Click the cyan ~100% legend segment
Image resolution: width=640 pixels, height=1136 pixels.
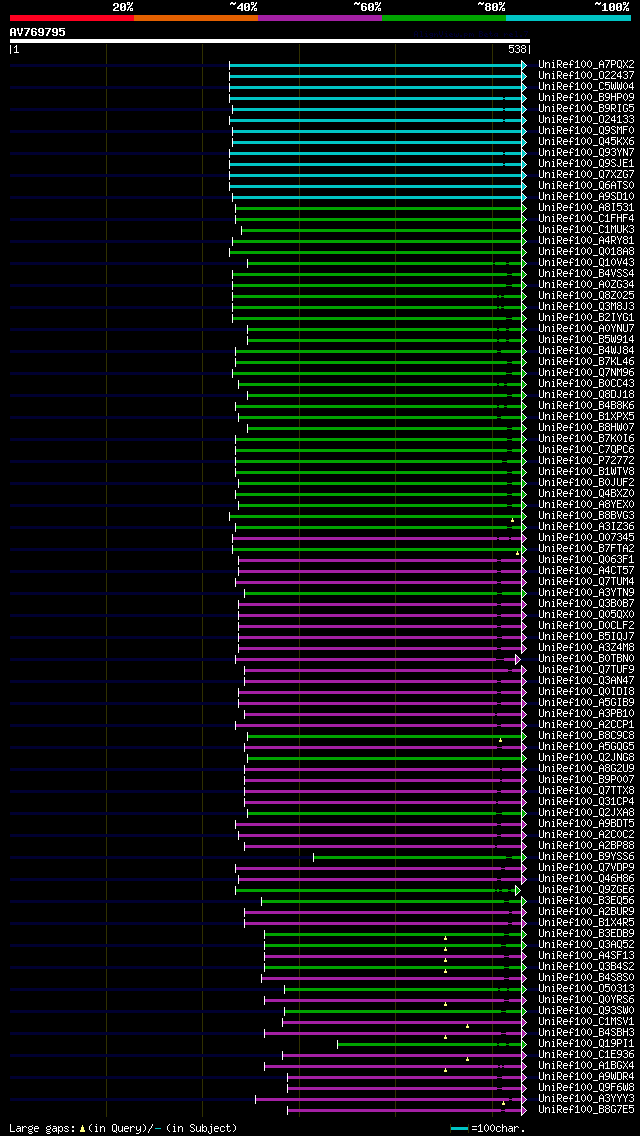[568, 17]
